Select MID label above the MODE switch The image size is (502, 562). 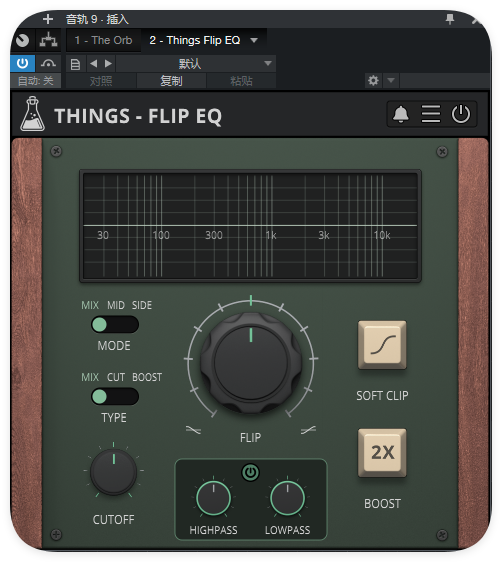(x=116, y=305)
